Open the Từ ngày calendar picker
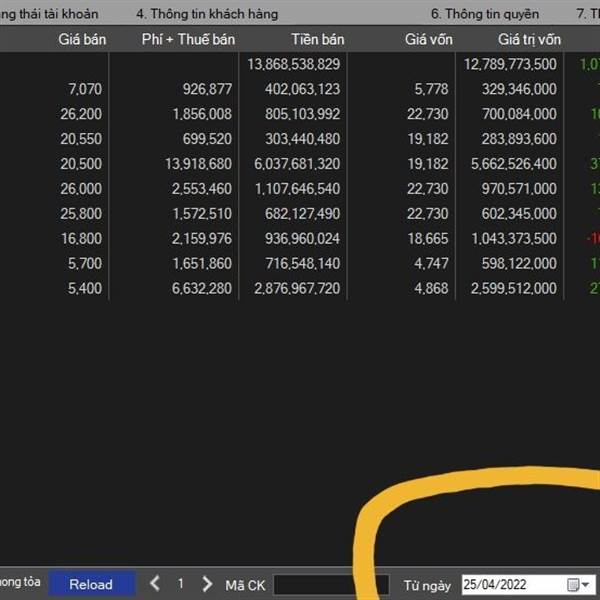 578,585
